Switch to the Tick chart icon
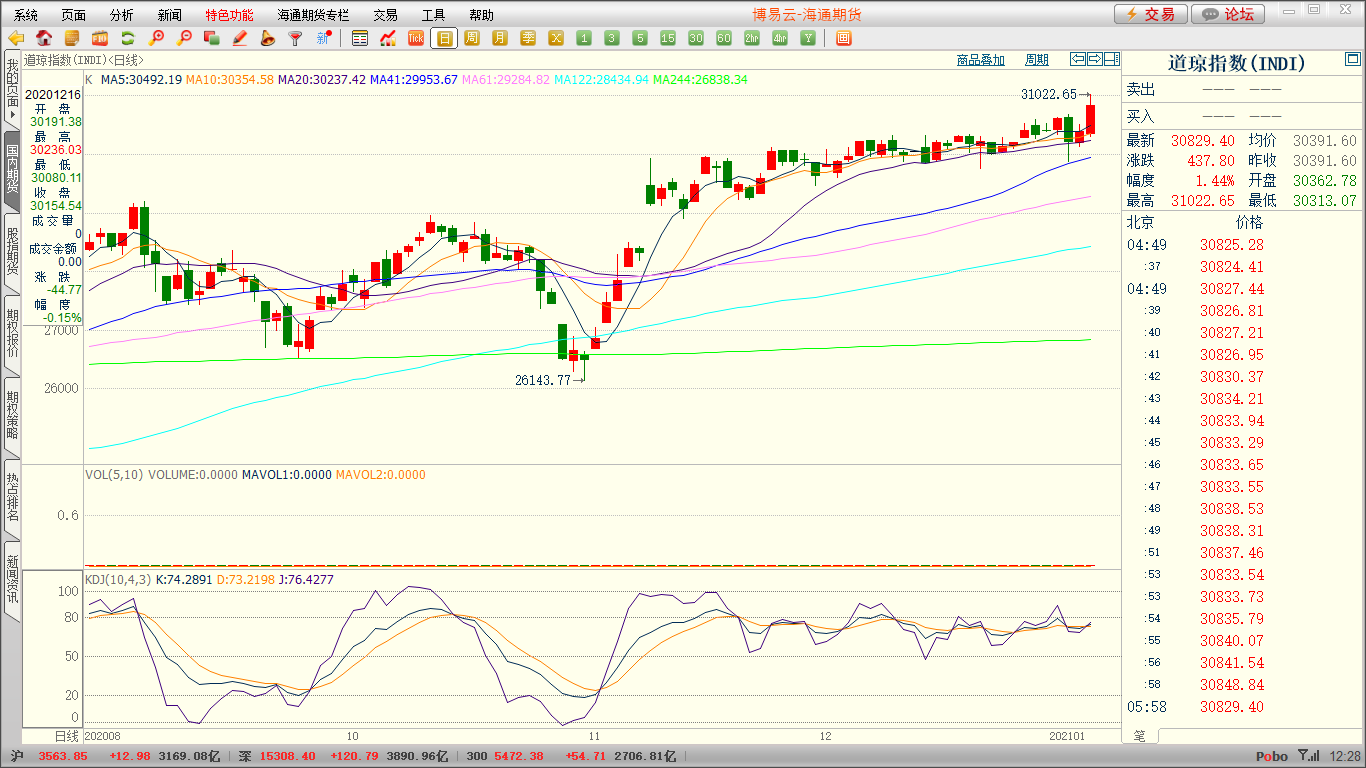1366x768 pixels. pyautogui.click(x=416, y=39)
